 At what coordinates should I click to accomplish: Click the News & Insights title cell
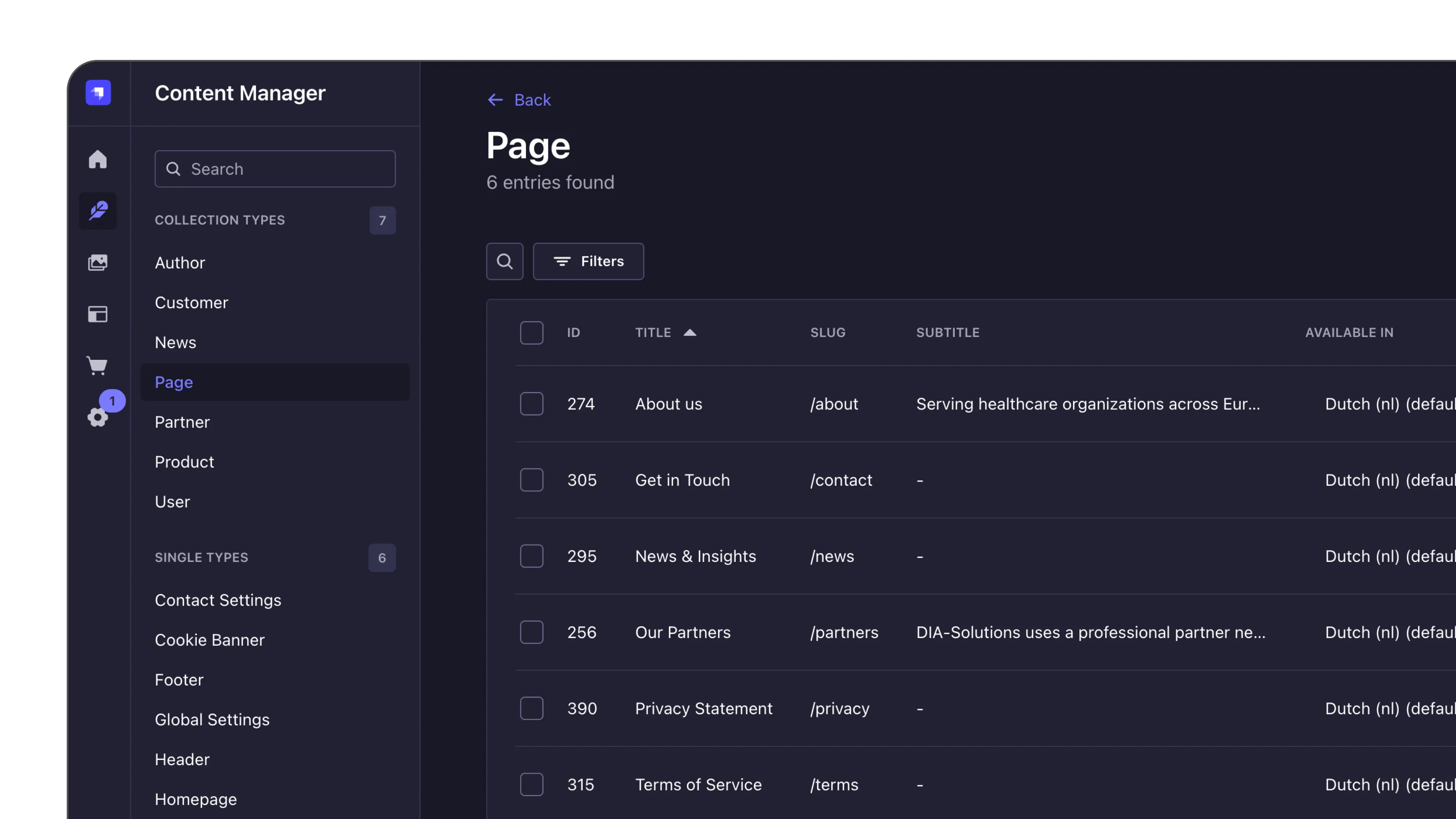click(x=695, y=556)
